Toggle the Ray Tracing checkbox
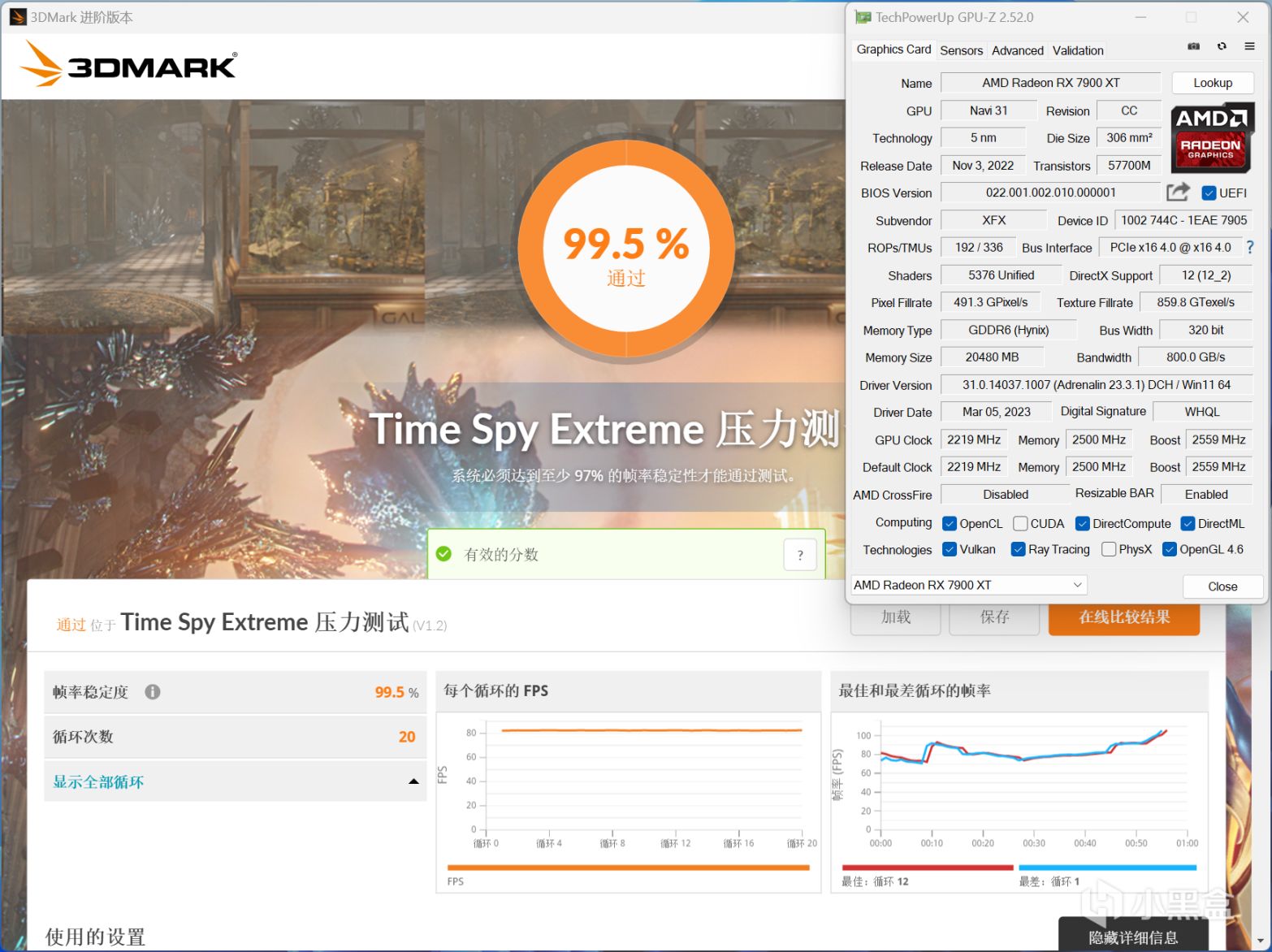The width and height of the screenshot is (1272, 952). (1018, 550)
